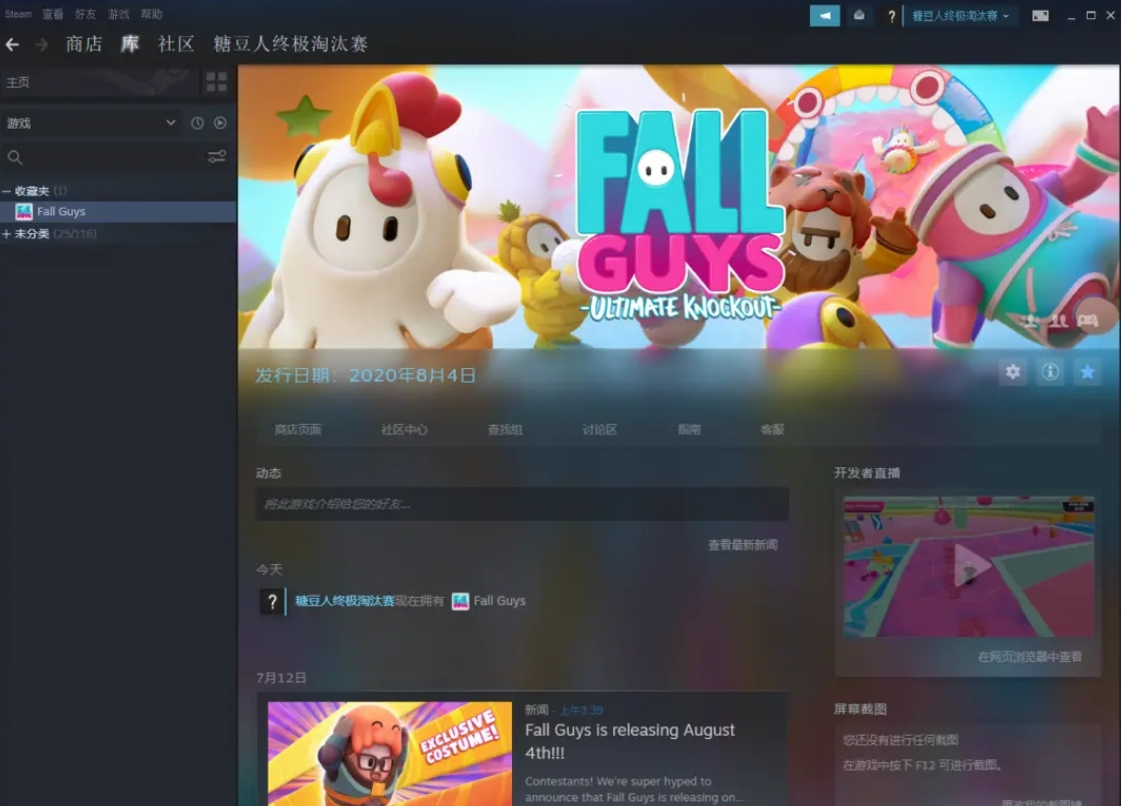Open 指南 guides link
Image resolution: width=1121 pixels, height=806 pixels.
tap(689, 430)
